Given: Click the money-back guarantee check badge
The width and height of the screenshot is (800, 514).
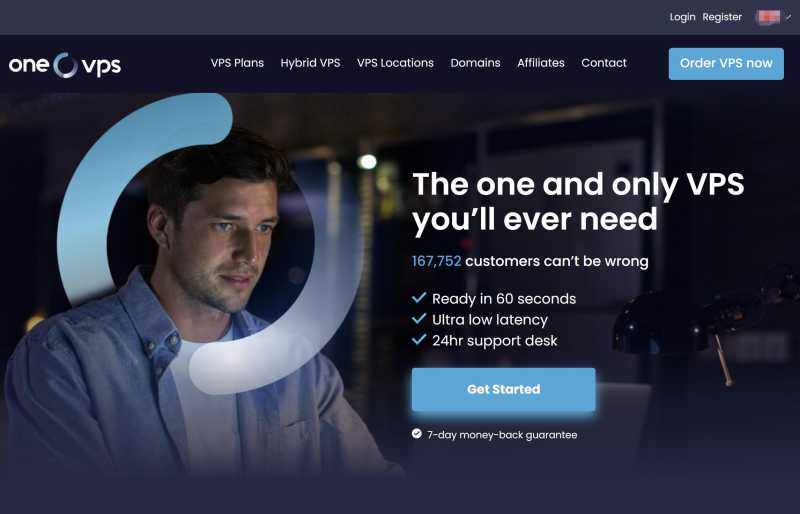Looking at the screenshot, I should click(x=417, y=434).
